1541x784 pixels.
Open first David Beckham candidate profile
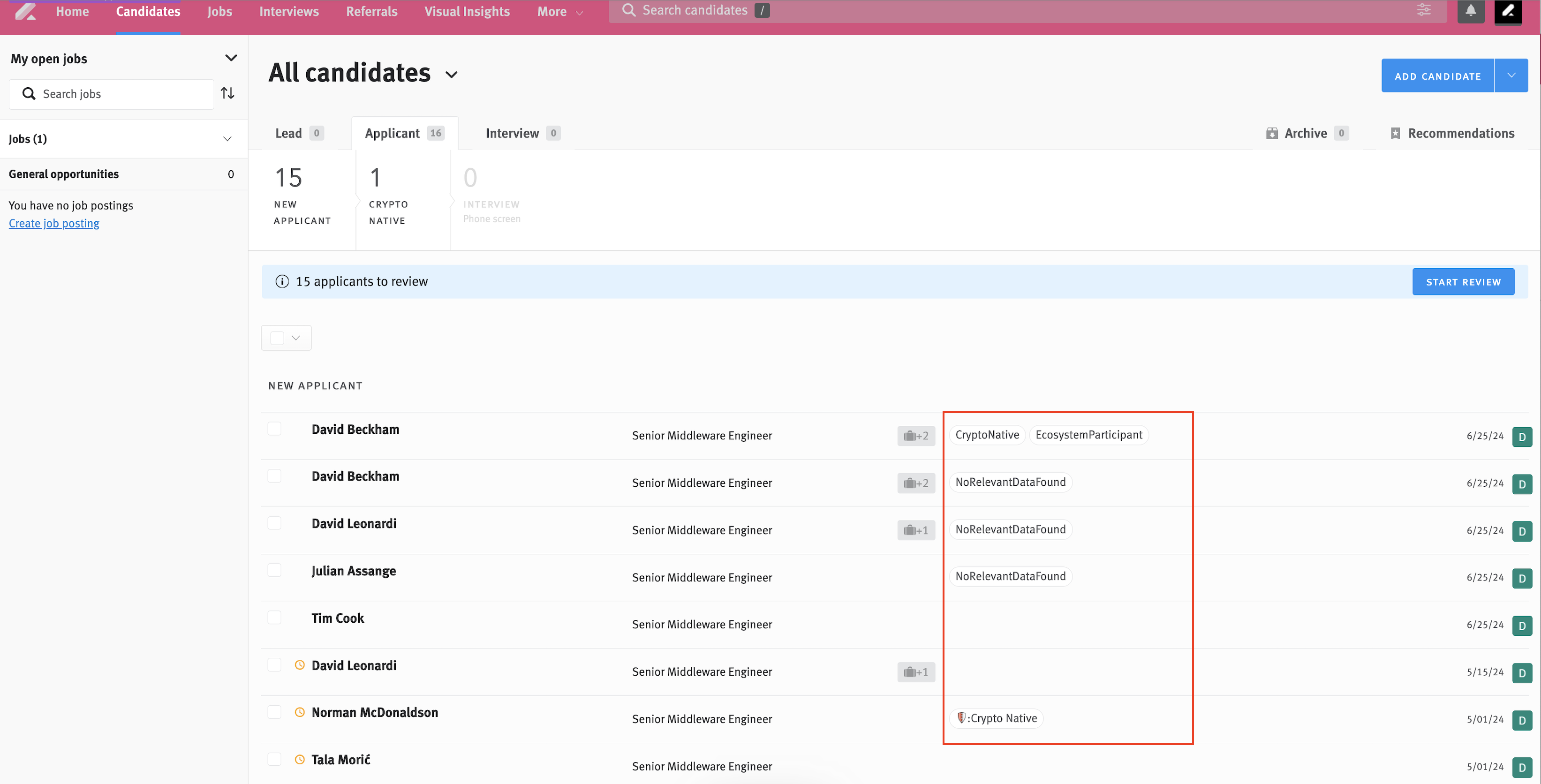pyautogui.click(x=355, y=430)
